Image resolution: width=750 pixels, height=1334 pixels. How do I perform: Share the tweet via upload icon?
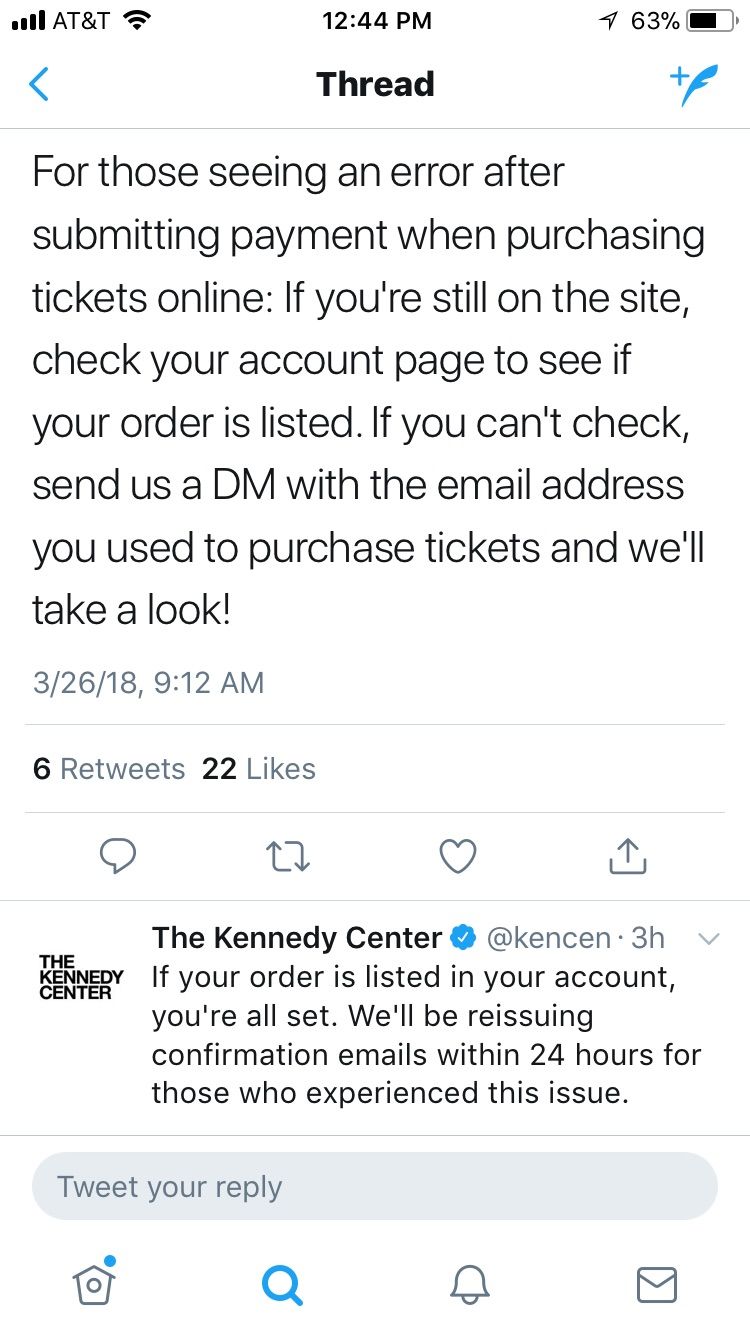click(x=628, y=855)
